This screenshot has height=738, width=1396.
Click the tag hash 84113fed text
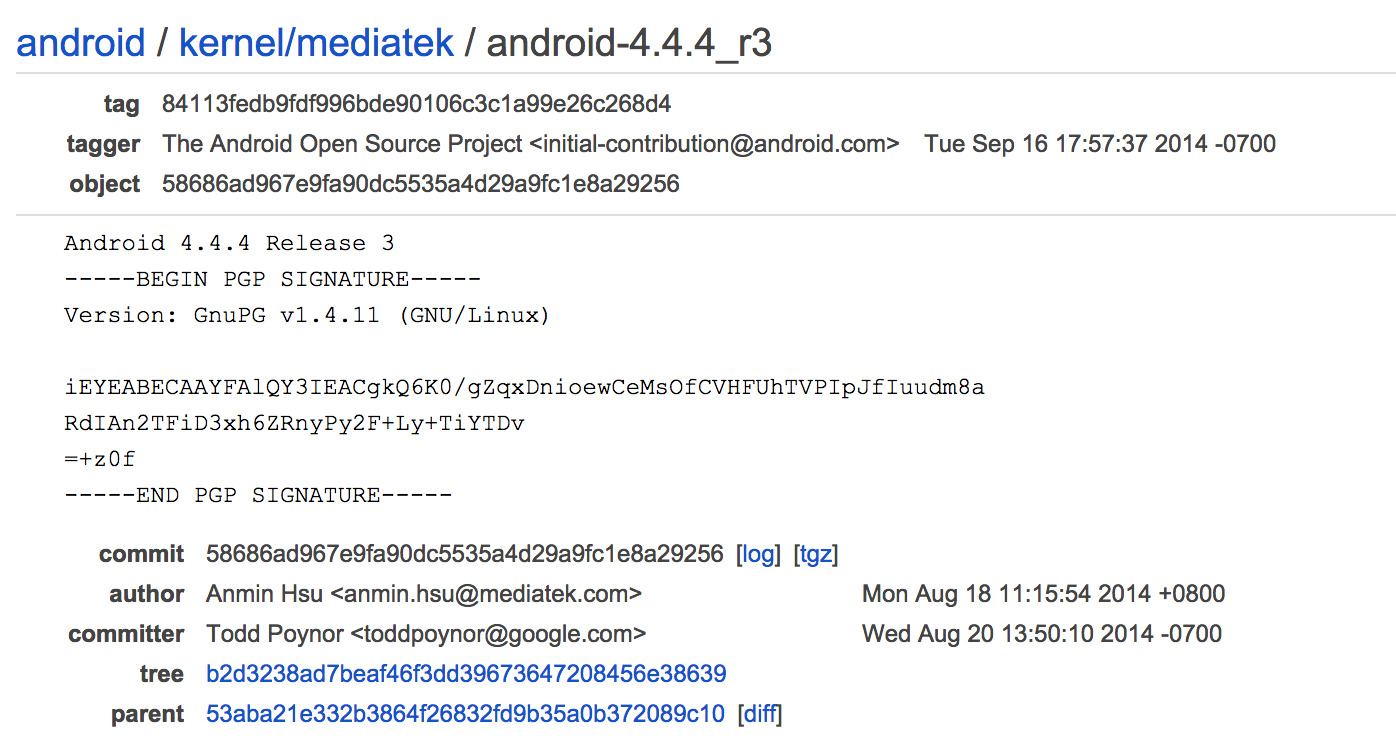pos(416,104)
